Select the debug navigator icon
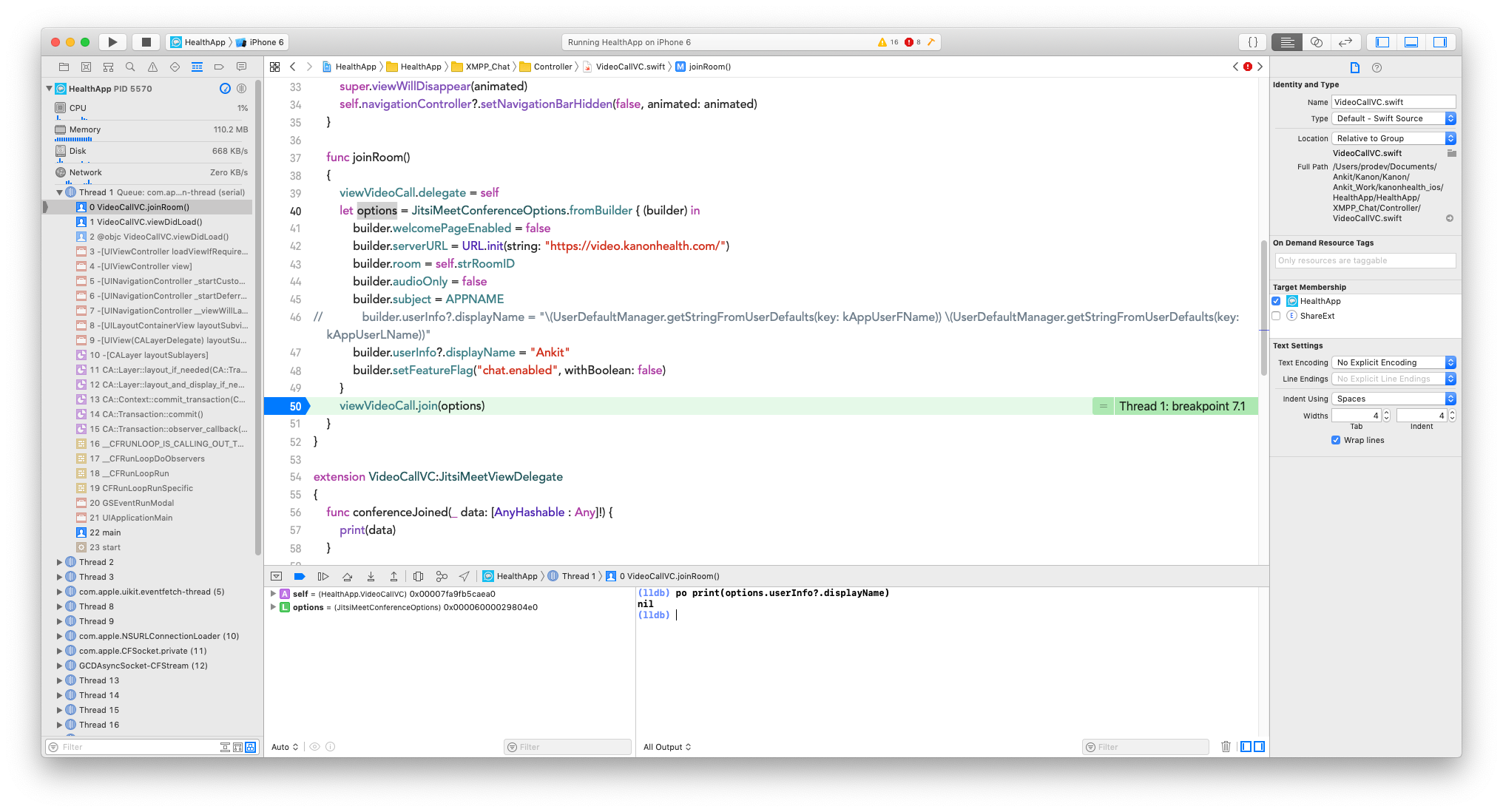This screenshot has width=1503, height=812. coord(197,67)
